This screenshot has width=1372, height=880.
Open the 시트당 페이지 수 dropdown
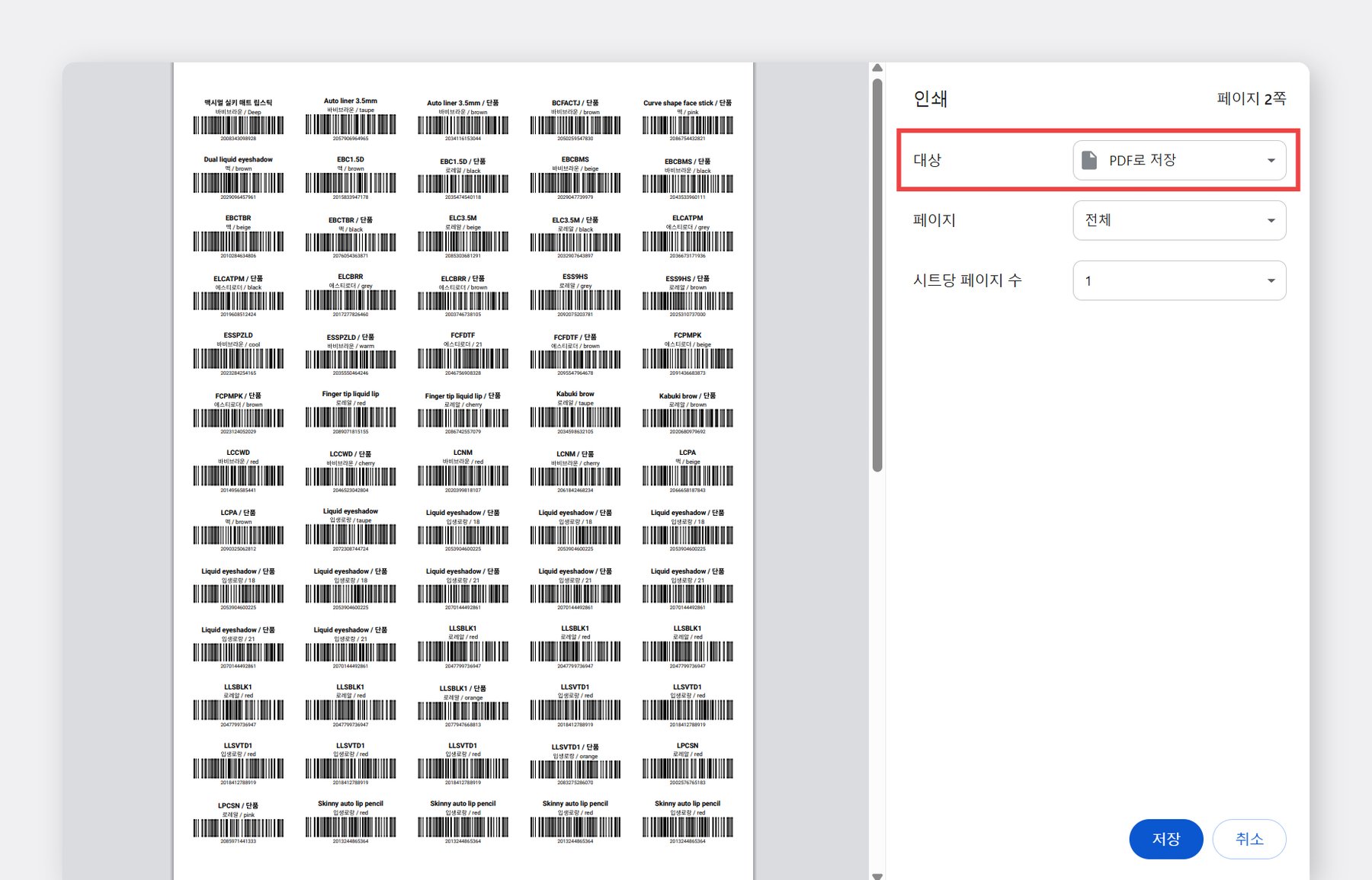[1179, 280]
